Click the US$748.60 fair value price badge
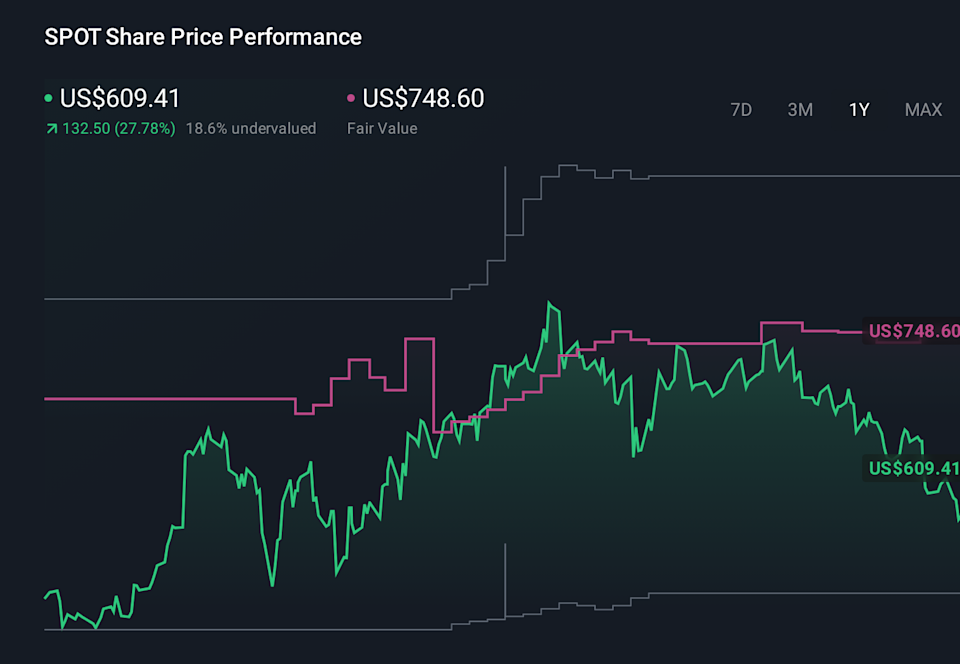 coord(912,331)
